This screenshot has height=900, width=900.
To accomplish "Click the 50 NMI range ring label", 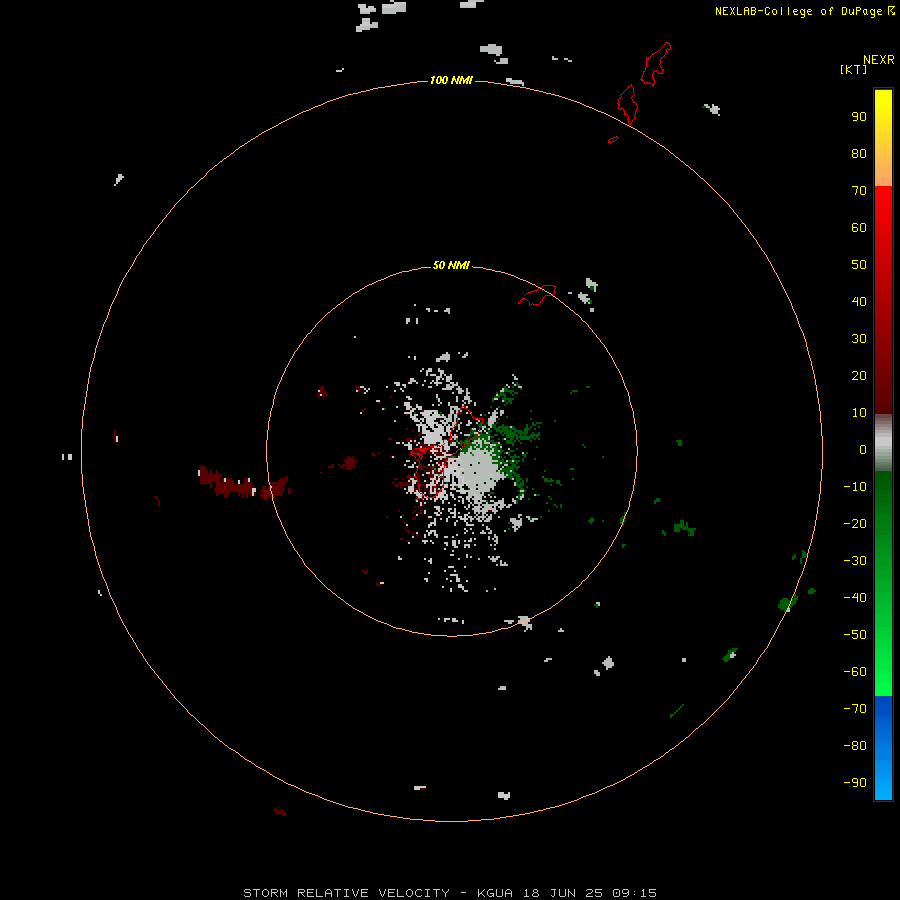I will click(x=451, y=265).
